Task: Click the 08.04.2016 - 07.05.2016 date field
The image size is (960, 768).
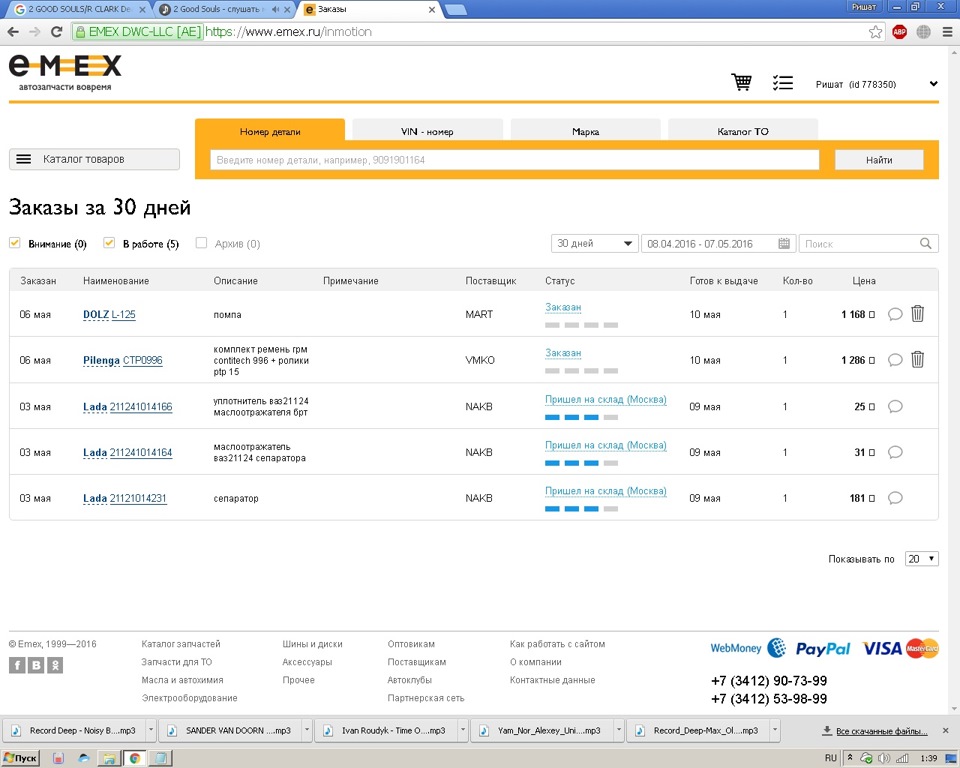Action: pyautogui.click(x=718, y=244)
